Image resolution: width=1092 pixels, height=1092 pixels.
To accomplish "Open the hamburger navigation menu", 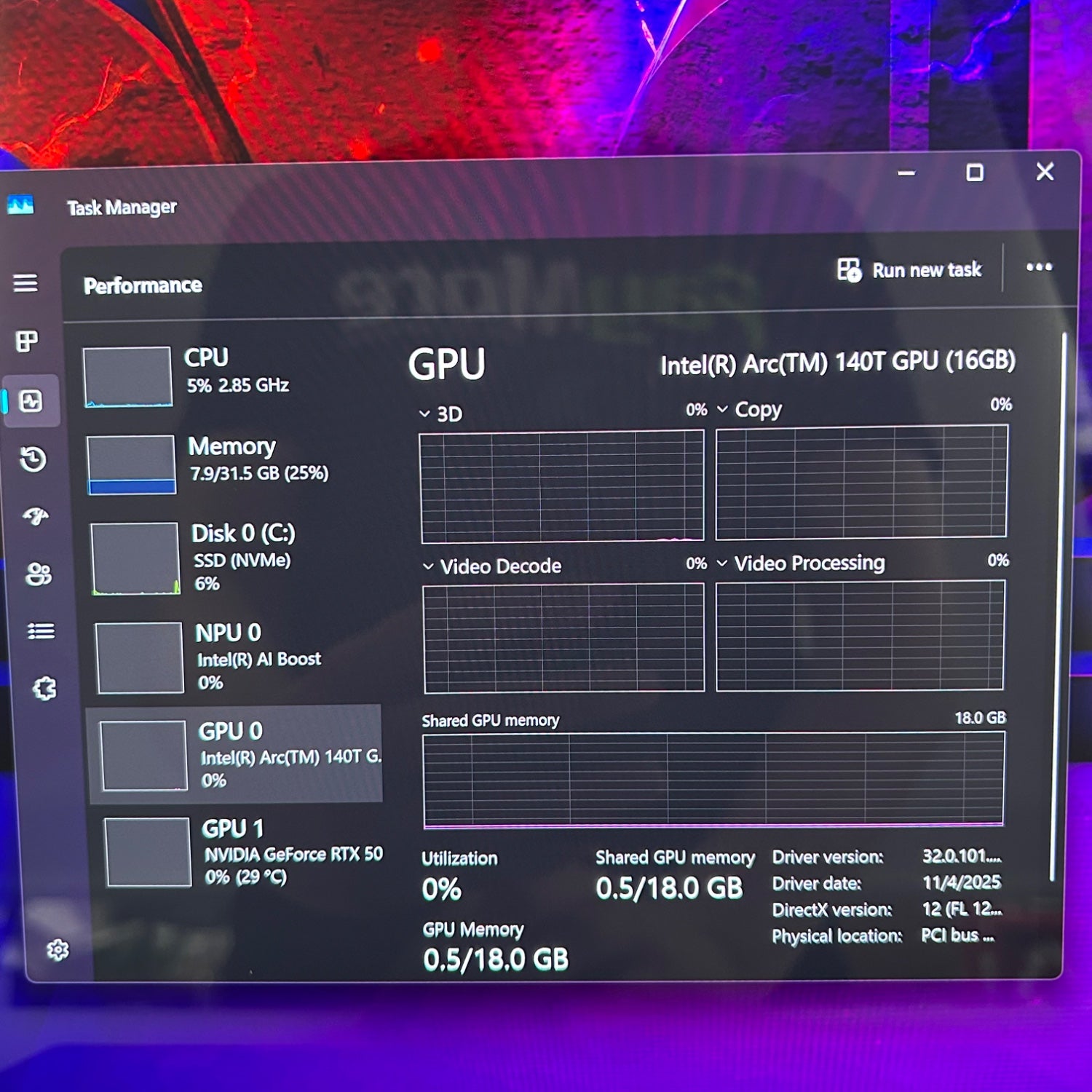I will pyautogui.click(x=25, y=283).
